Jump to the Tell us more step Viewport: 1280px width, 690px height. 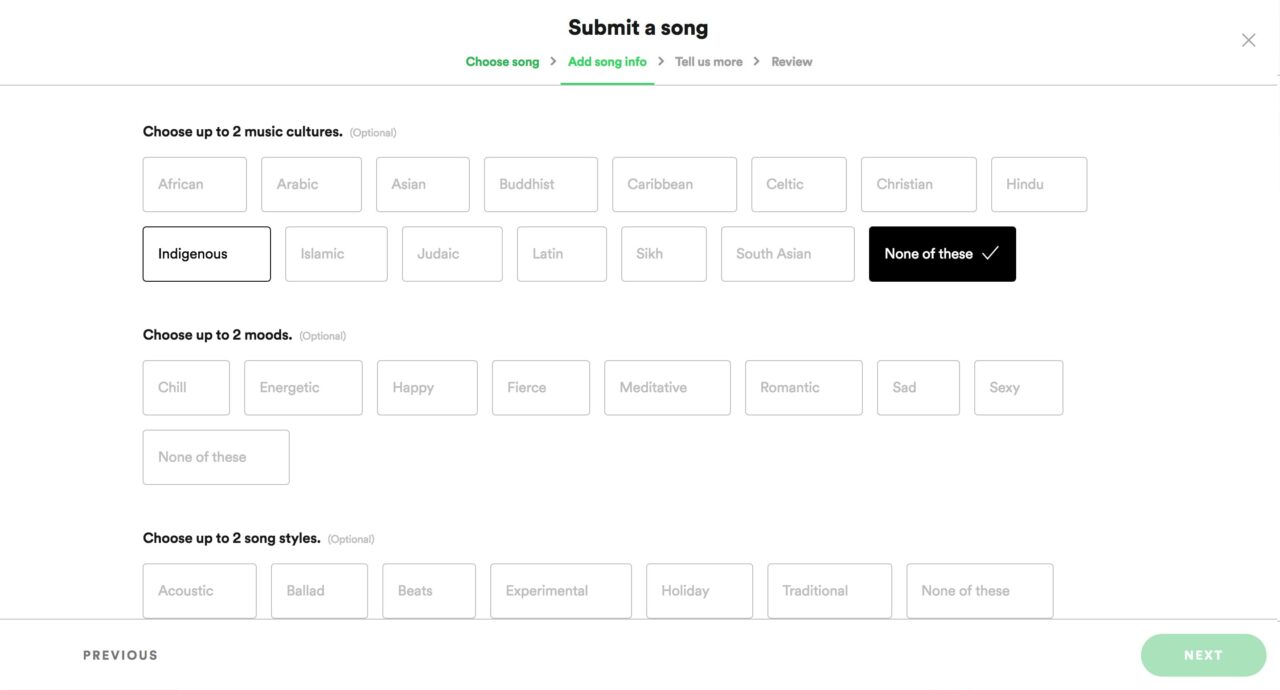tap(708, 62)
